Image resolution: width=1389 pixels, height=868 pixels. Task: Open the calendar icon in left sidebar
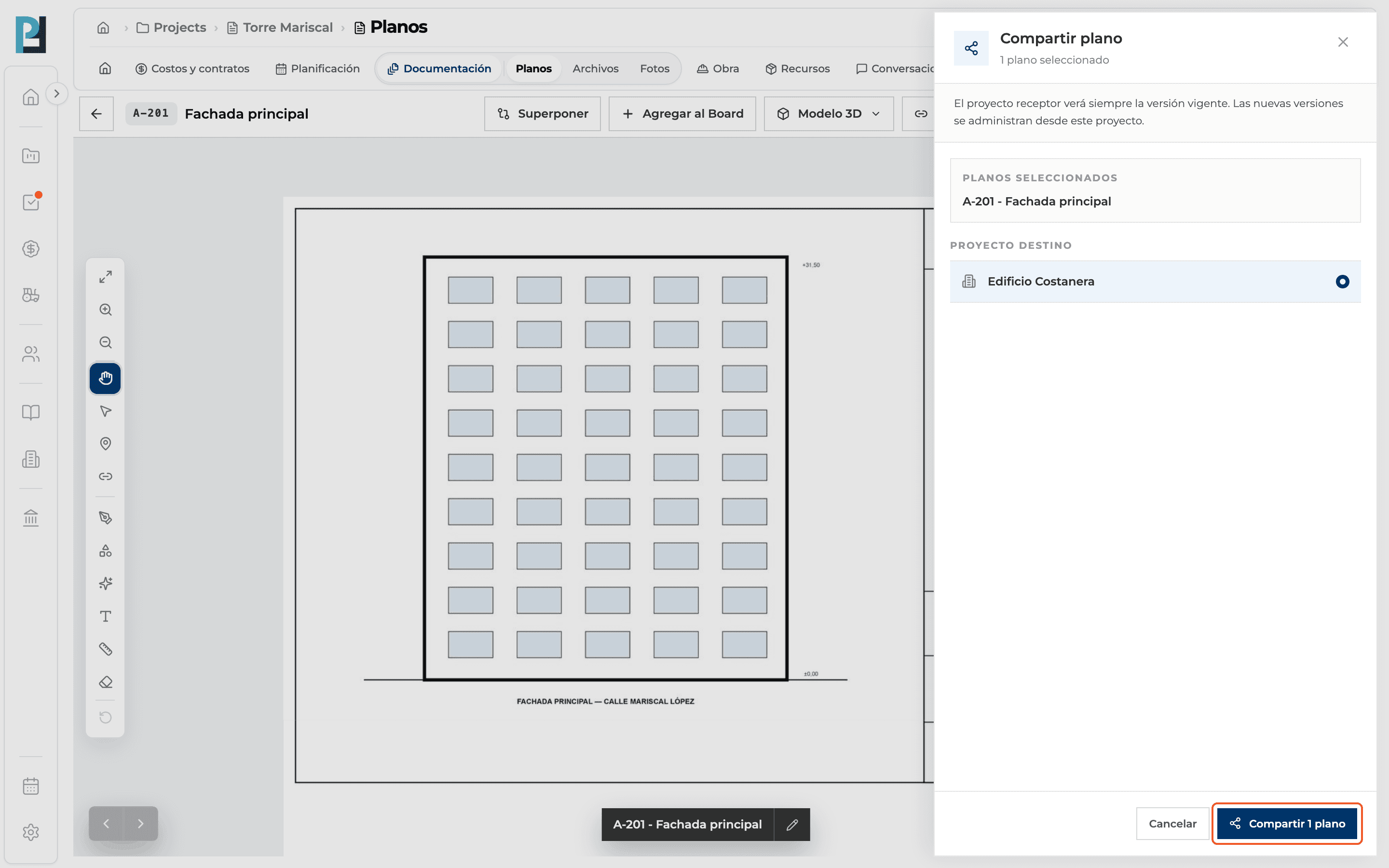click(30, 786)
